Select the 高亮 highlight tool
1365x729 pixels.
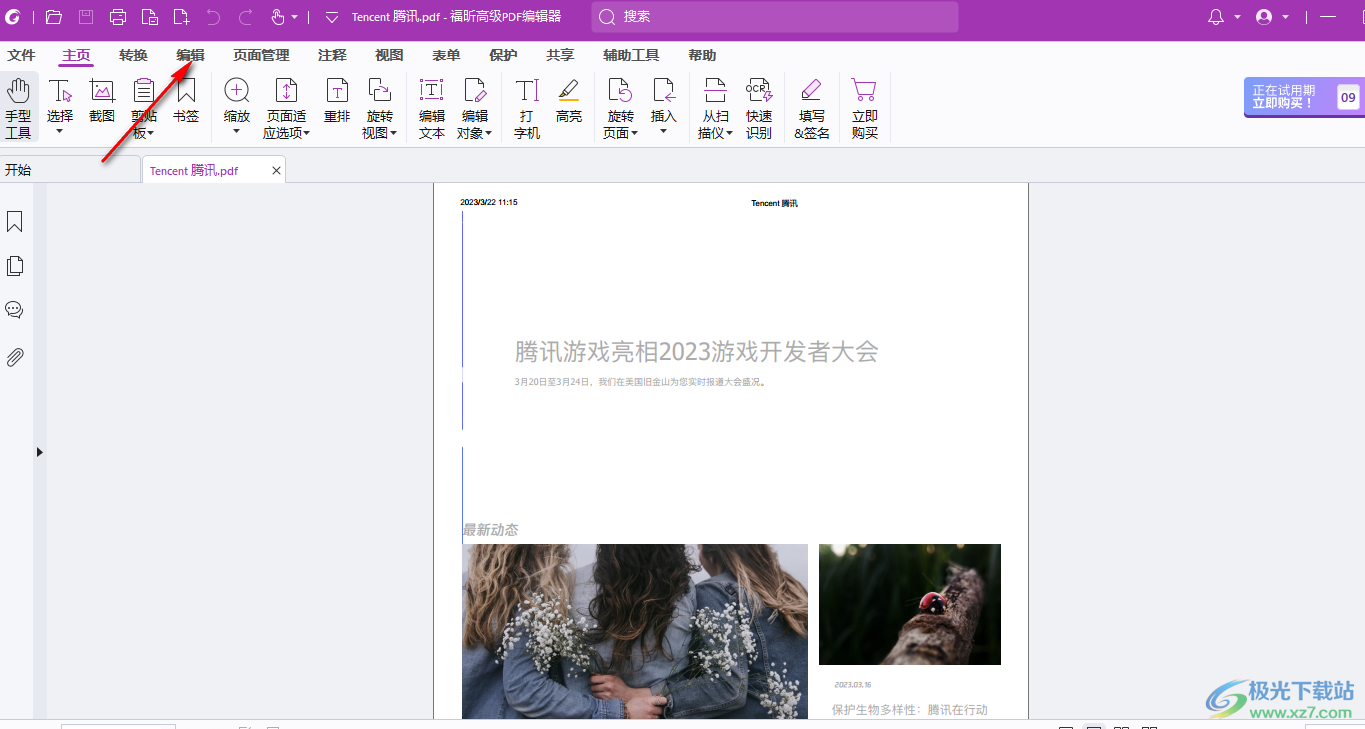(569, 101)
